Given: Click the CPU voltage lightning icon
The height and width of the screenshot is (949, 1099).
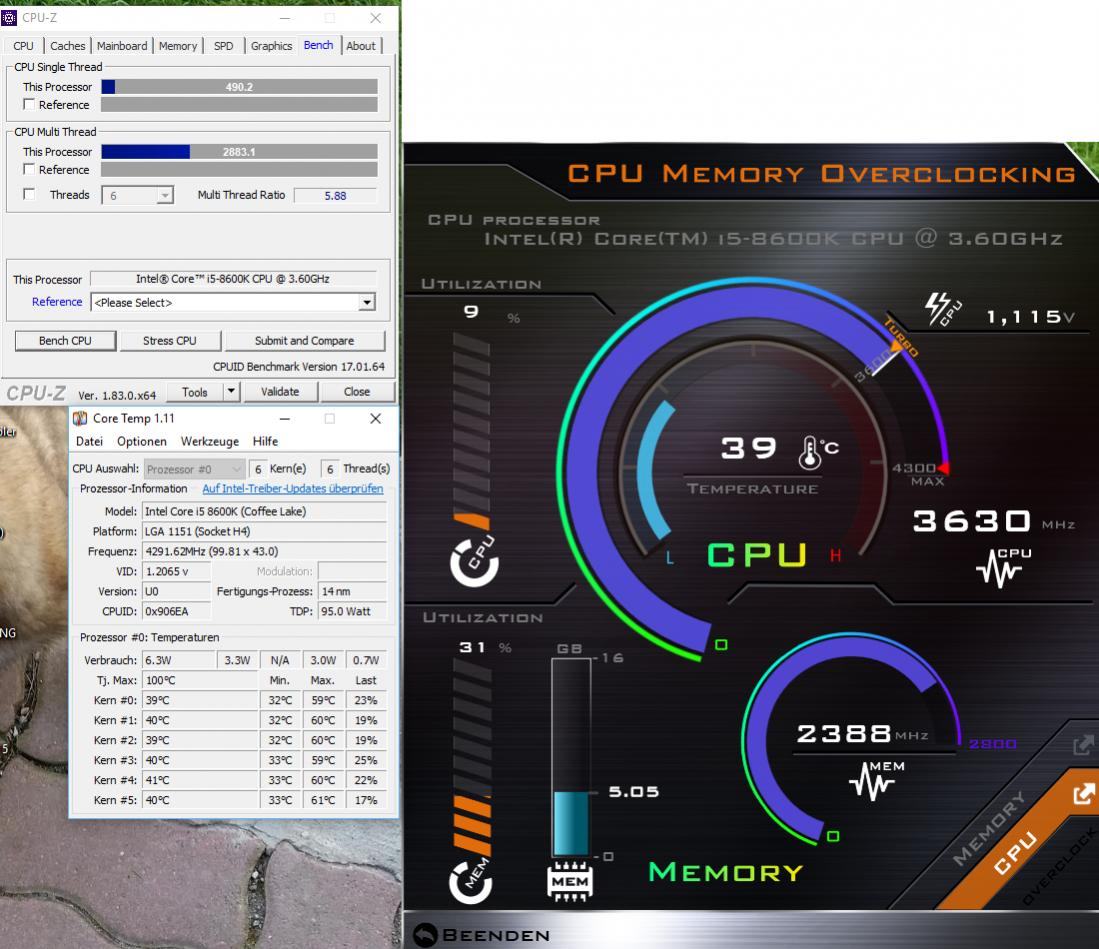Looking at the screenshot, I should 943,309.
